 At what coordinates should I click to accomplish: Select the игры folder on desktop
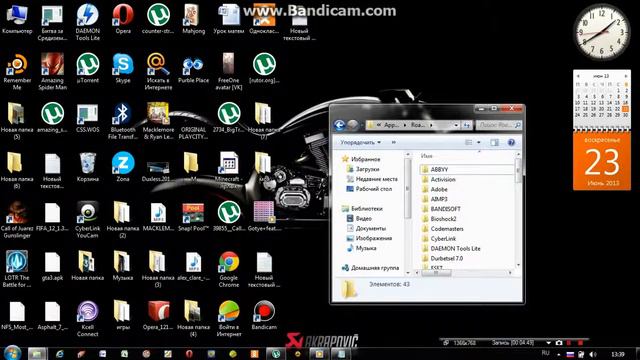pos(123,315)
